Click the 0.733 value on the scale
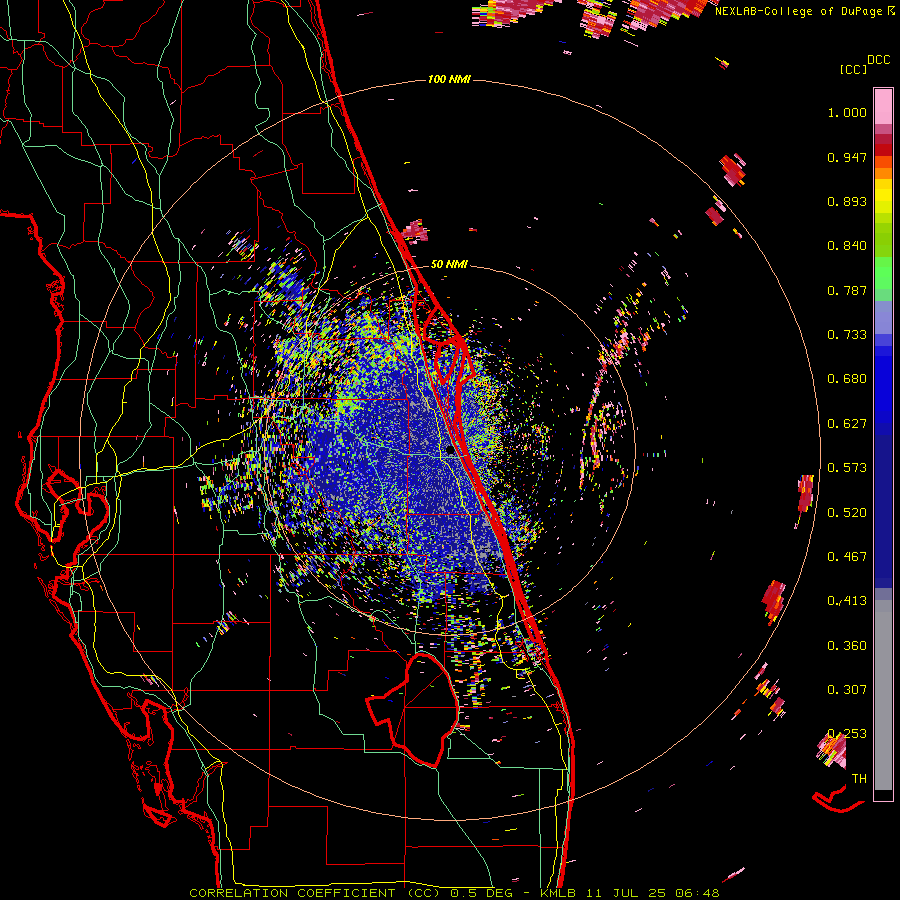The image size is (900, 900). point(847,335)
